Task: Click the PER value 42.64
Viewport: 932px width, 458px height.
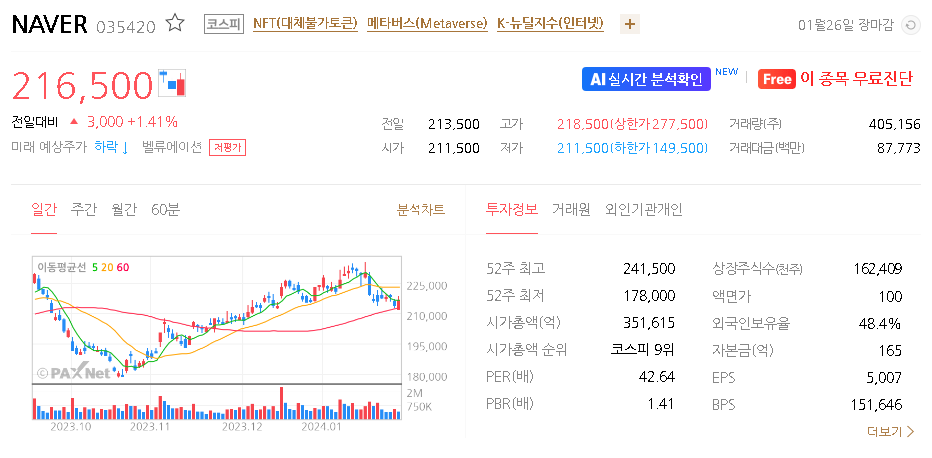Action: 658,377
